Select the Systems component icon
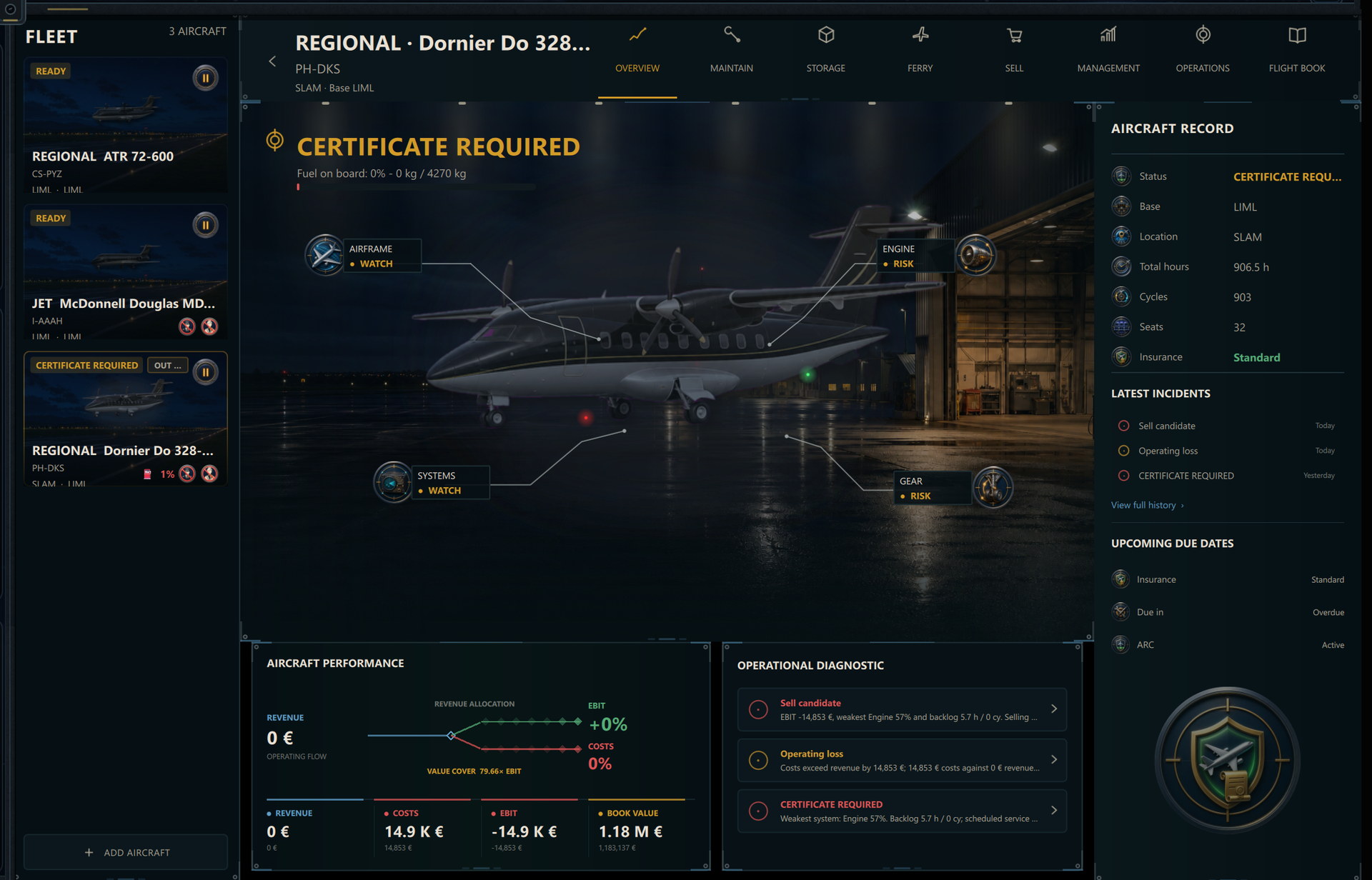 tap(393, 482)
